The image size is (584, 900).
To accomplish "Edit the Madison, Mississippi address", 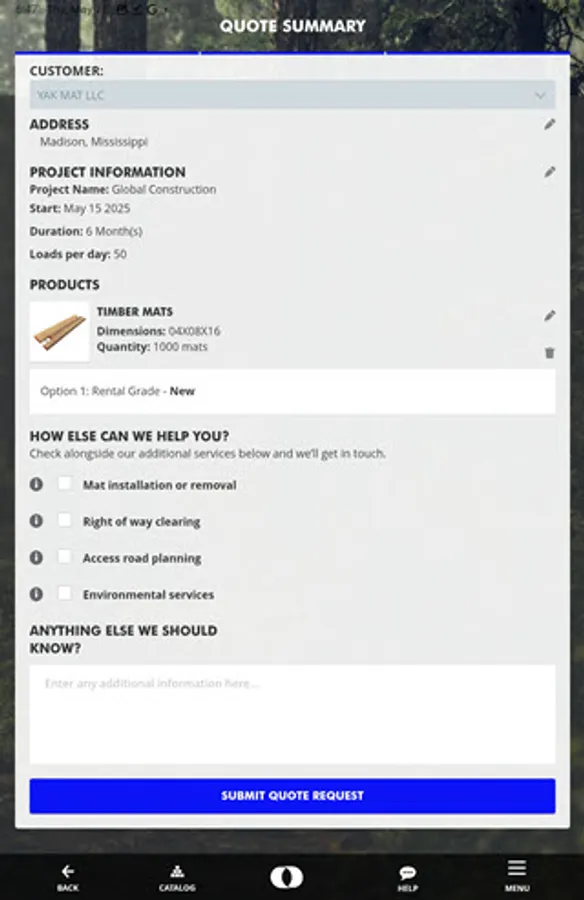I will (x=549, y=124).
